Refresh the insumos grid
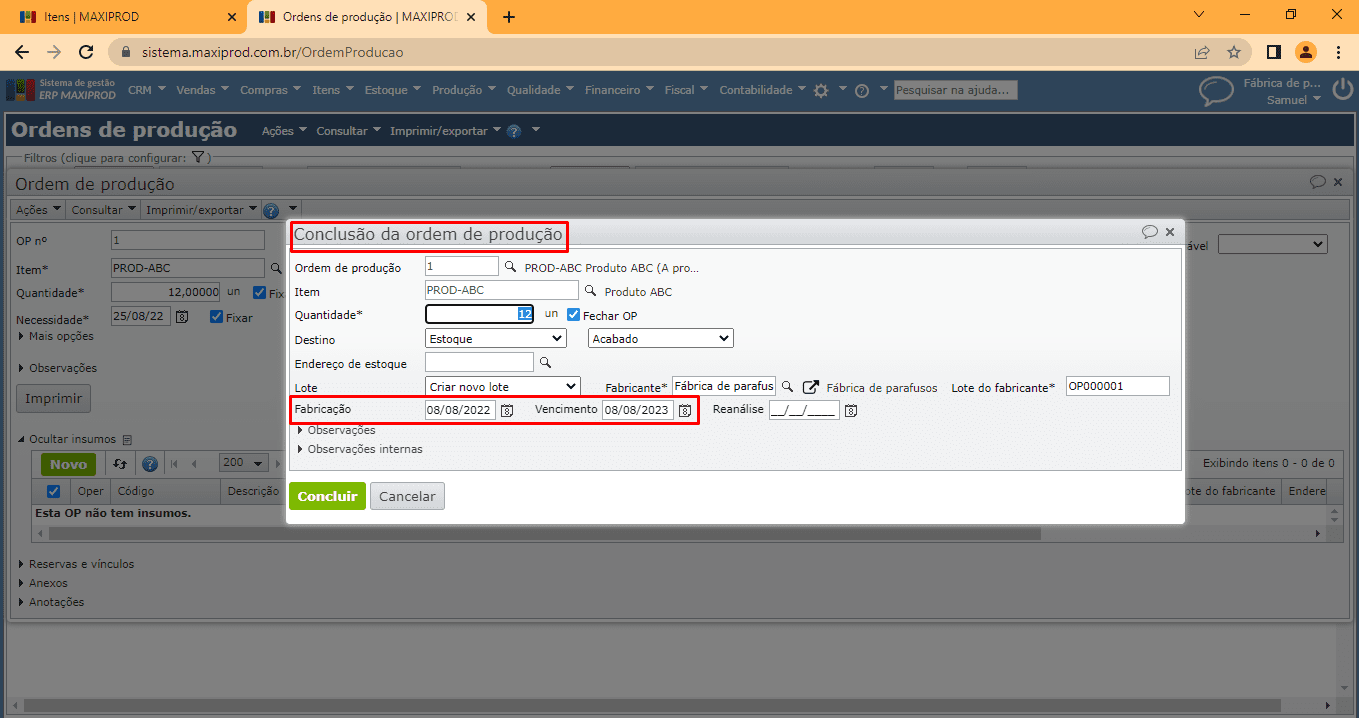This screenshot has height=718, width=1359. [x=120, y=464]
